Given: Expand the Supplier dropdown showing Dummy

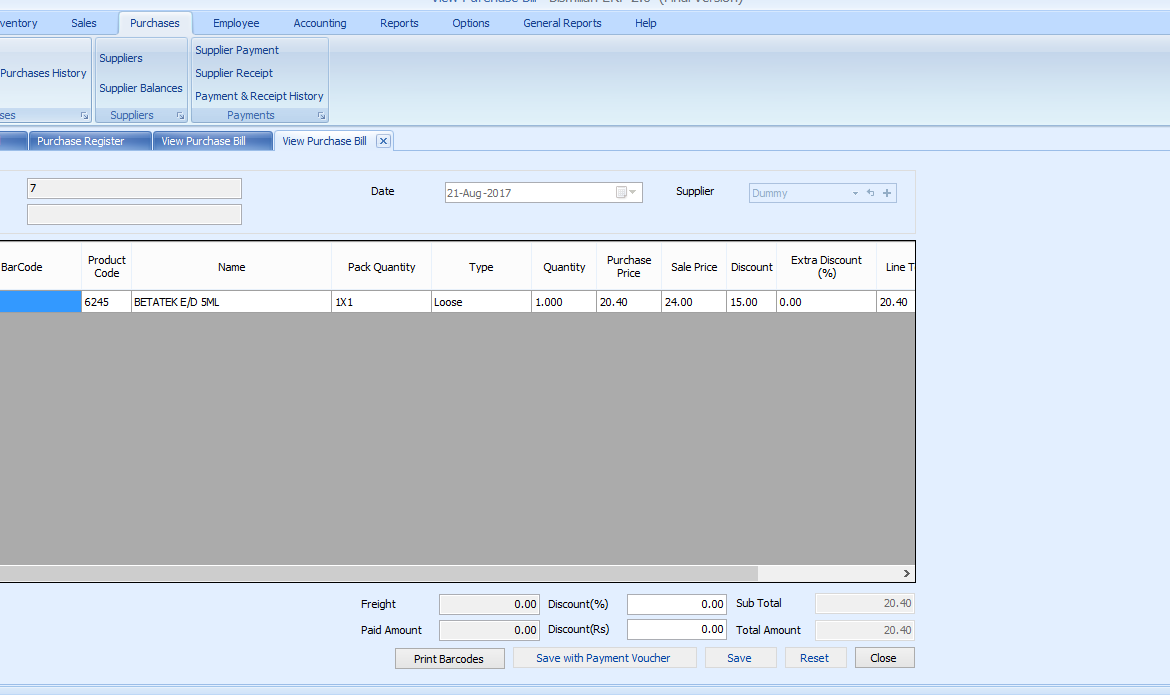Looking at the screenshot, I should [855, 193].
